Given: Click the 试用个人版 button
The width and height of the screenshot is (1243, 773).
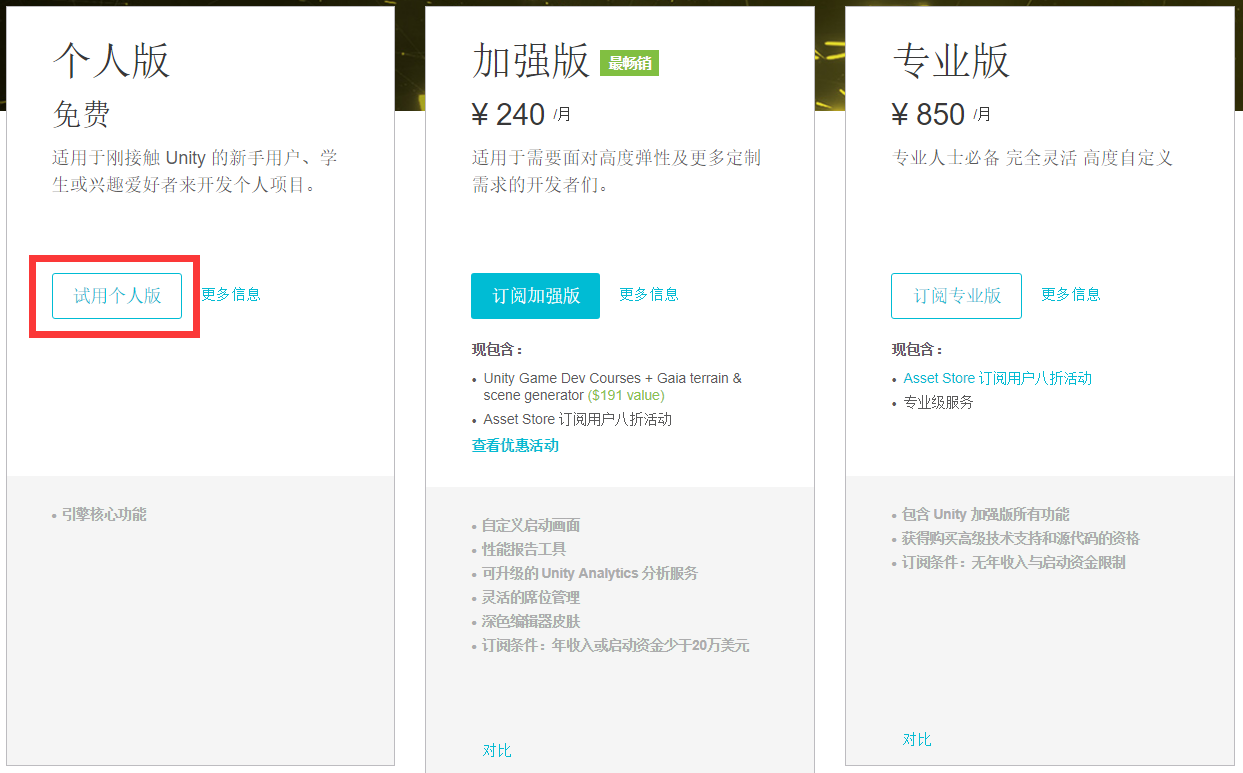Looking at the screenshot, I should coord(117,296).
